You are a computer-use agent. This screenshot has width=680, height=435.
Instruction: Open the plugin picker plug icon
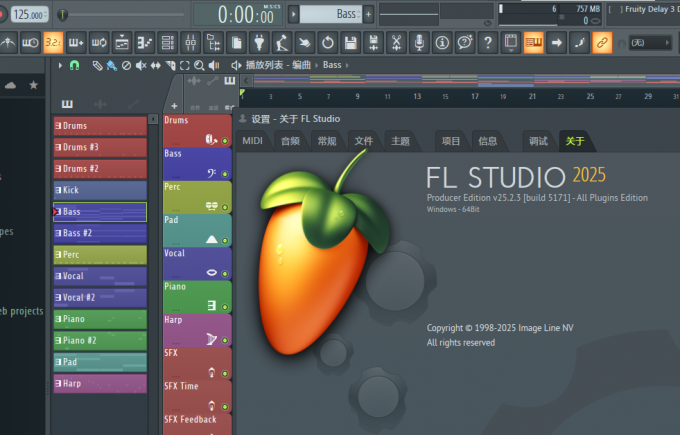point(259,43)
